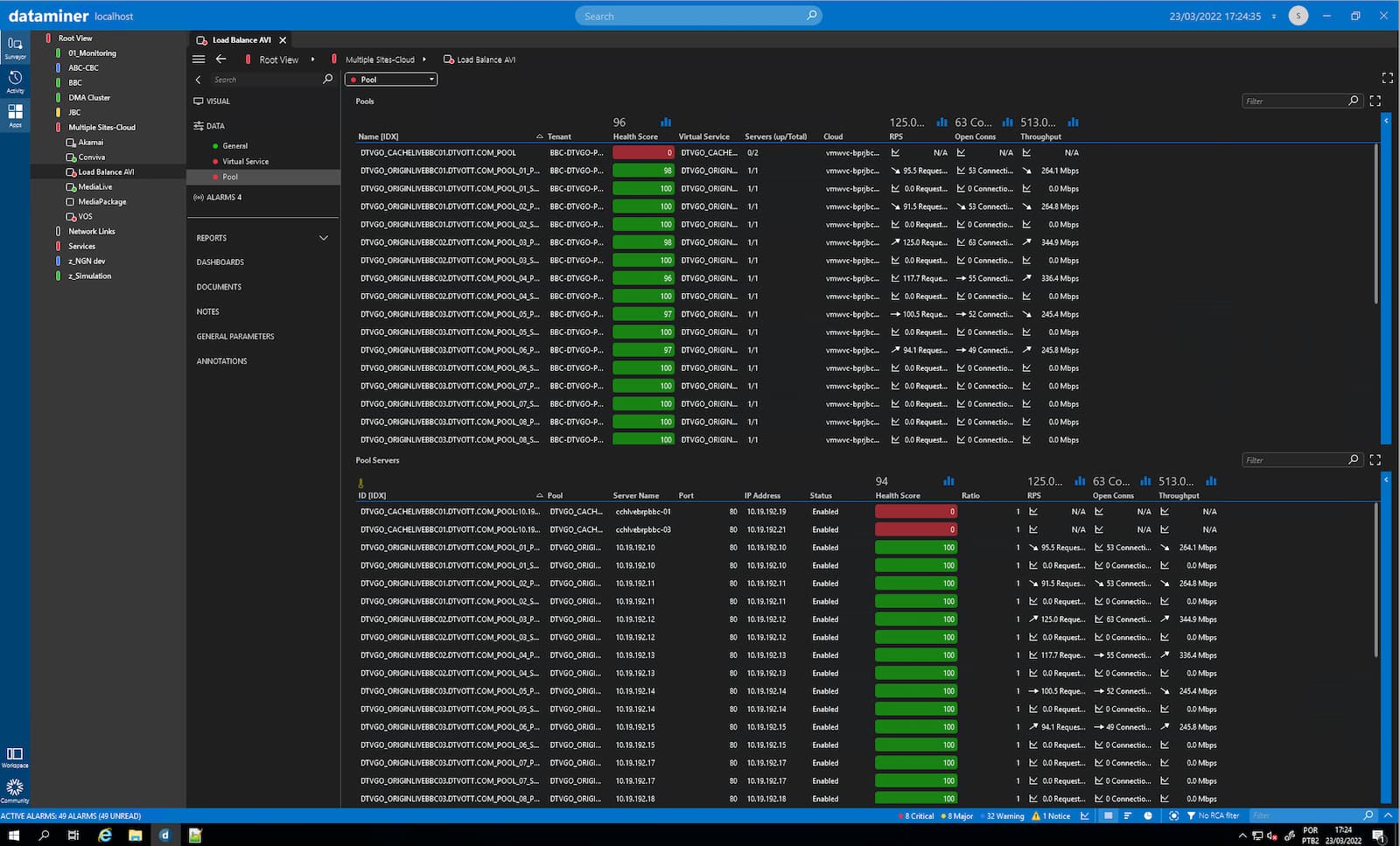Open the VISUAL page

click(x=213, y=101)
